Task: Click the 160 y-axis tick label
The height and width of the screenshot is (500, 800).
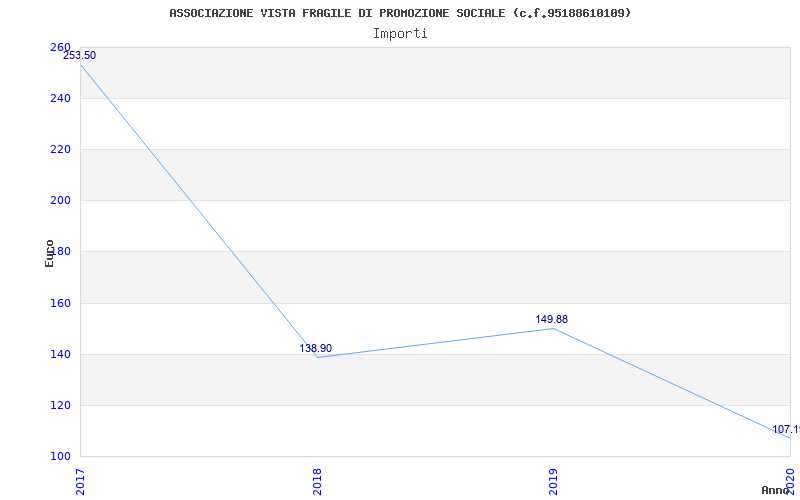Action: click(x=60, y=303)
